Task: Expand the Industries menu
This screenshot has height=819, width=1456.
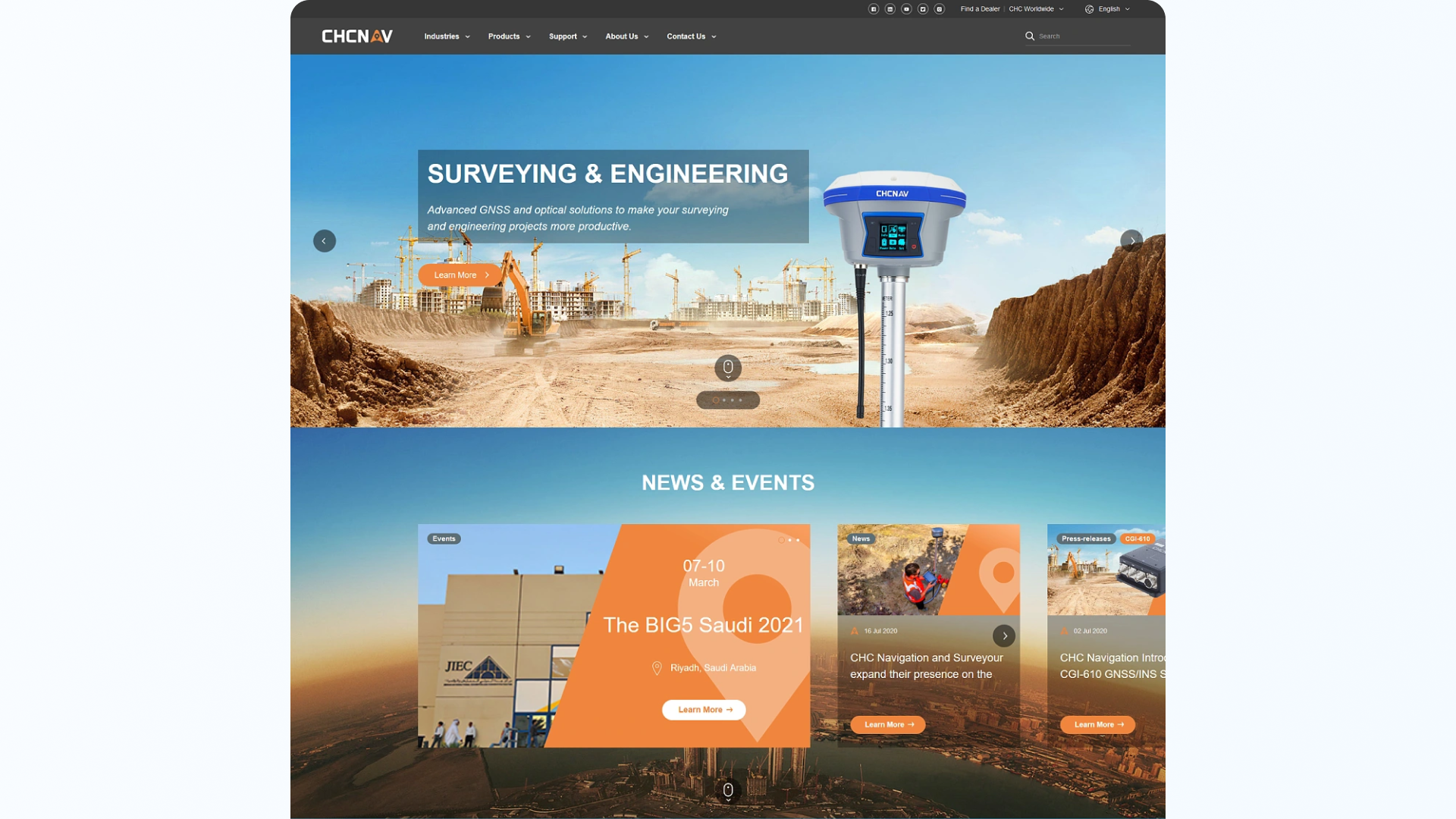Action: point(447,36)
